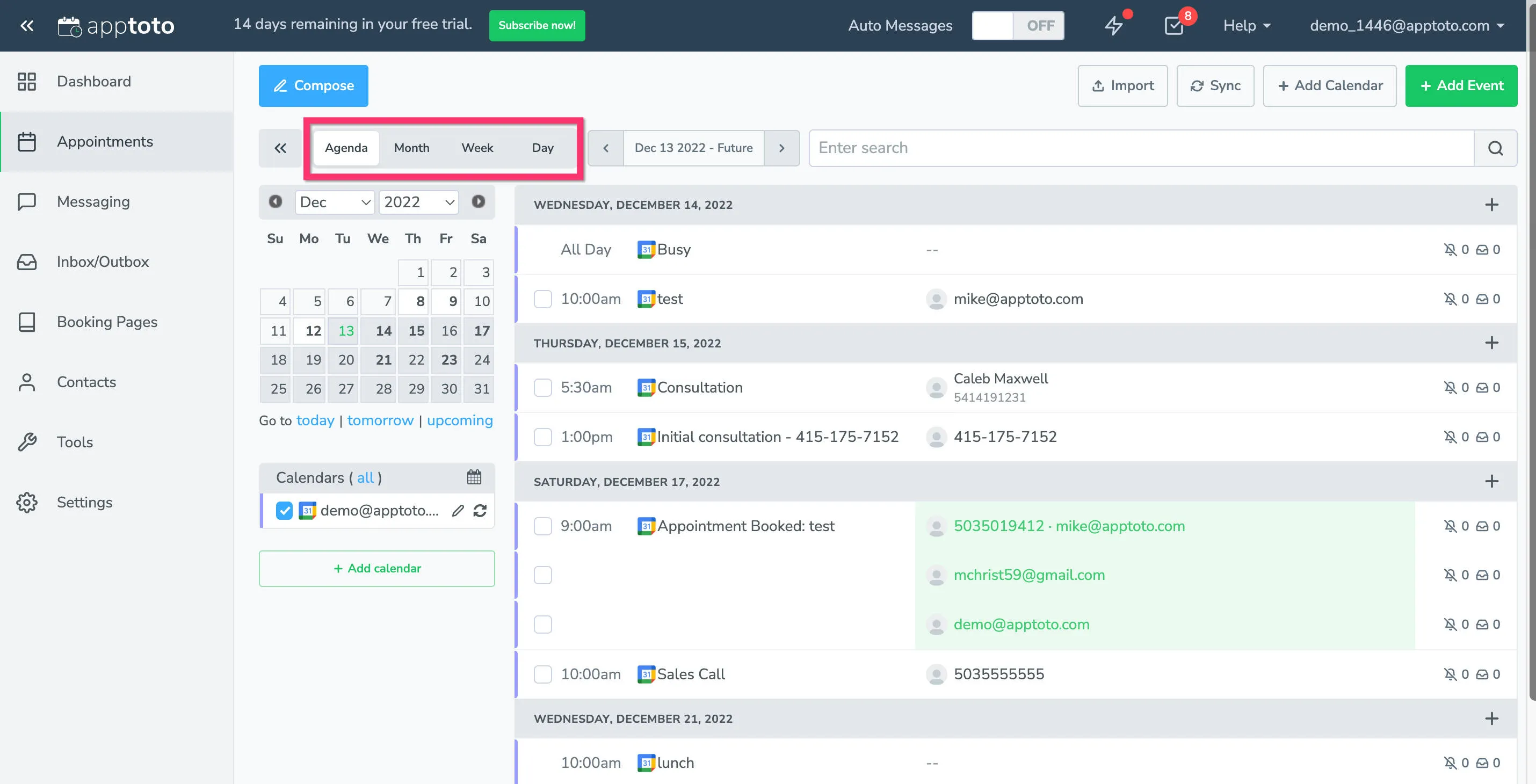Uncheck the demo@apptoto calendar
The image size is (1536, 784).
(x=285, y=511)
